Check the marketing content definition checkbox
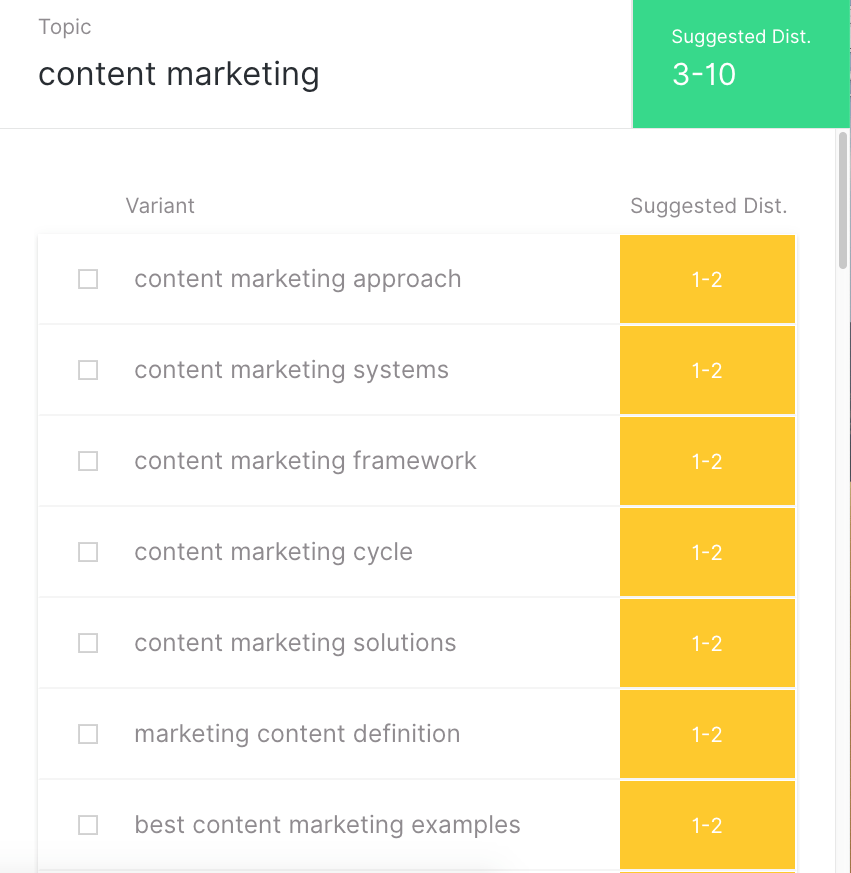Screen dimensions: 851x873 click(x=88, y=734)
